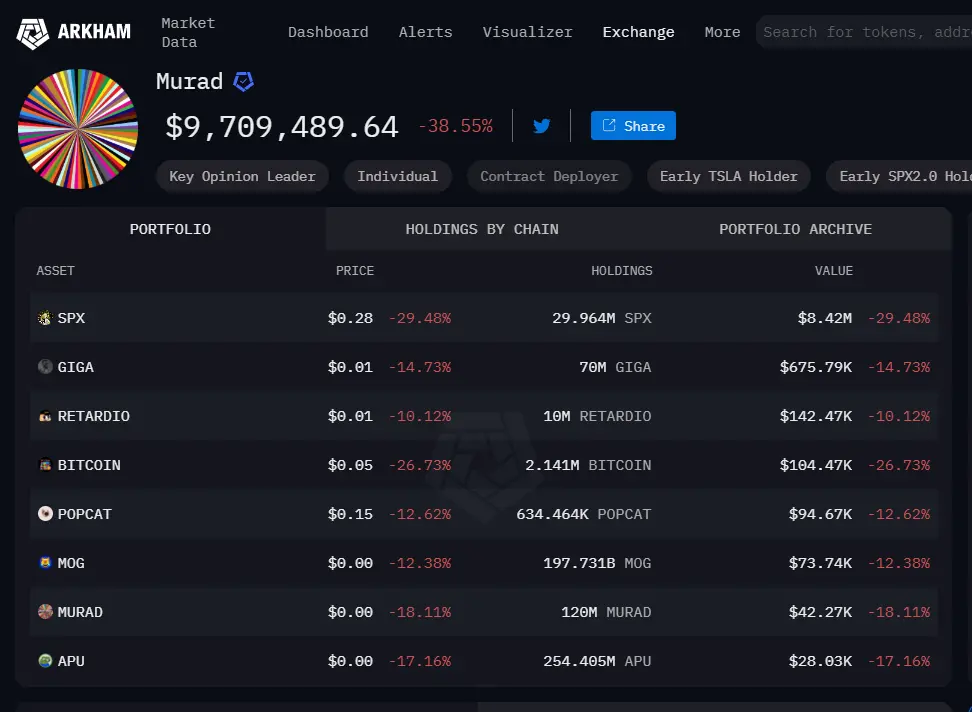
Task: Click the POPCAT token icon
Action: click(x=45, y=514)
